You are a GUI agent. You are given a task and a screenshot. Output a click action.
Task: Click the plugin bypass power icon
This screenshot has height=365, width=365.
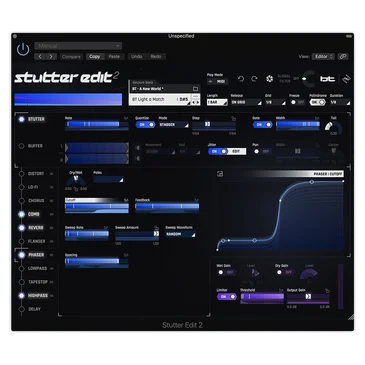23,49
